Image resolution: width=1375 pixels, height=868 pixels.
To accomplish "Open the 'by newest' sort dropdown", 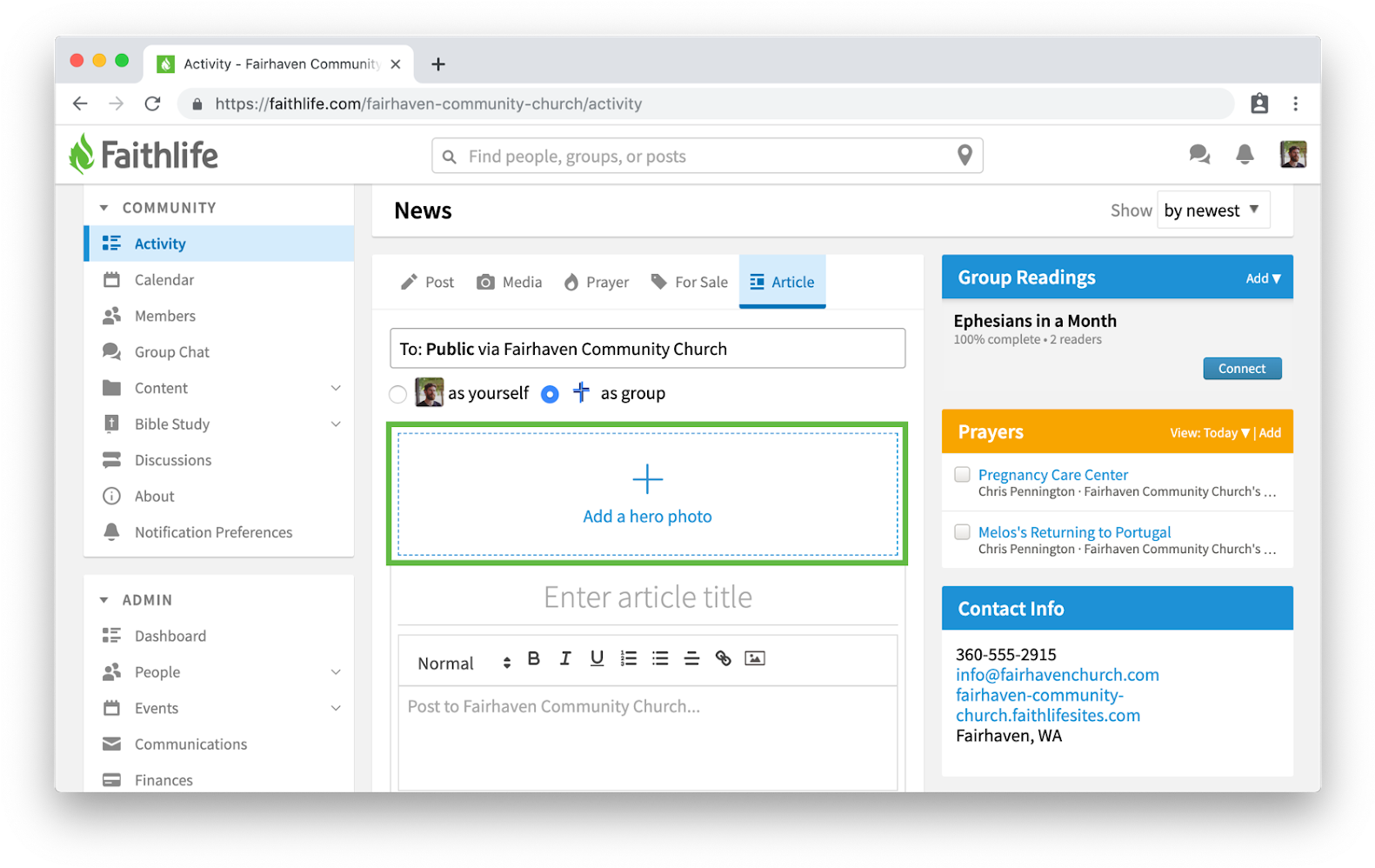I will (1212, 210).
